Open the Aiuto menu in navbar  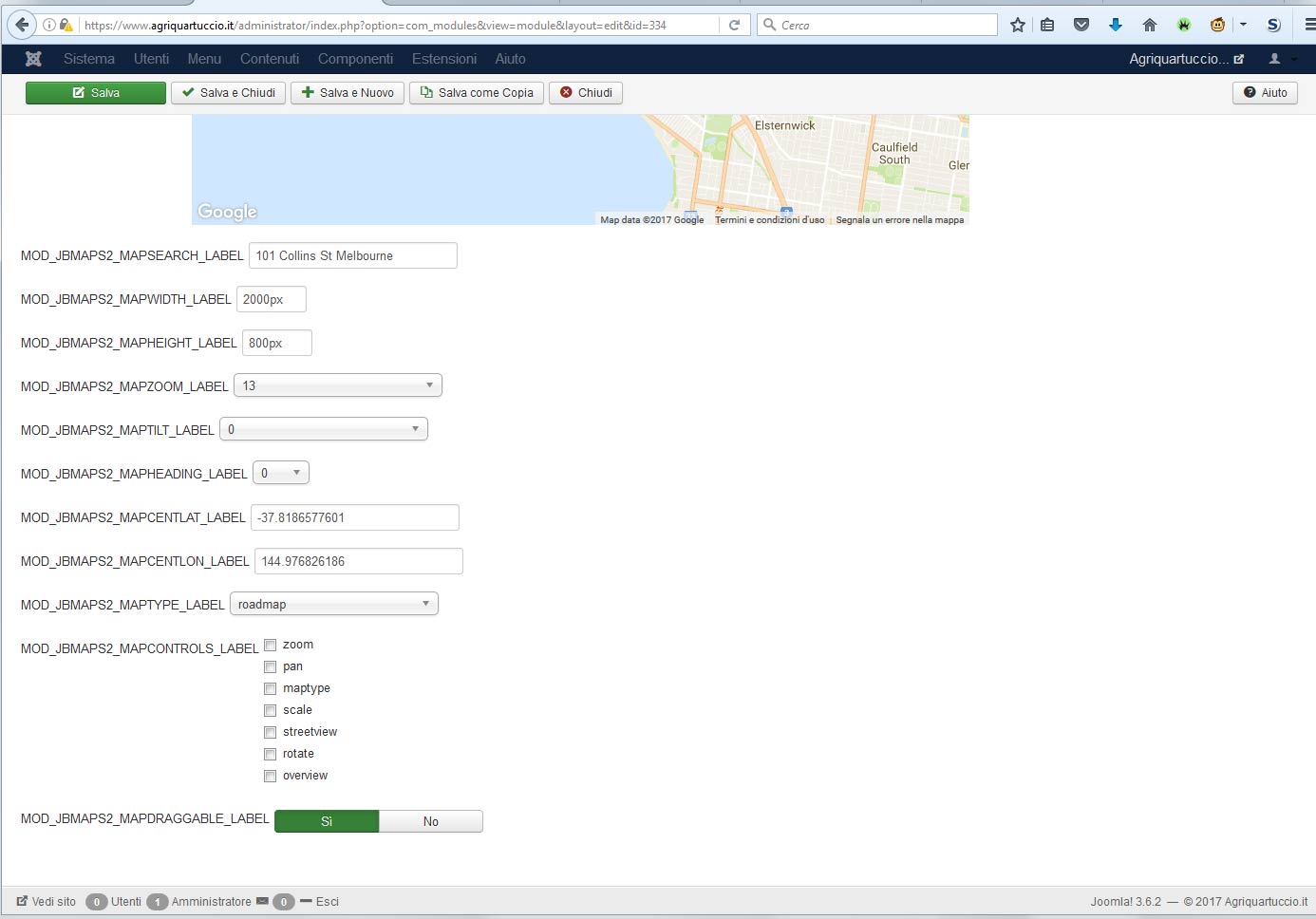(510, 59)
